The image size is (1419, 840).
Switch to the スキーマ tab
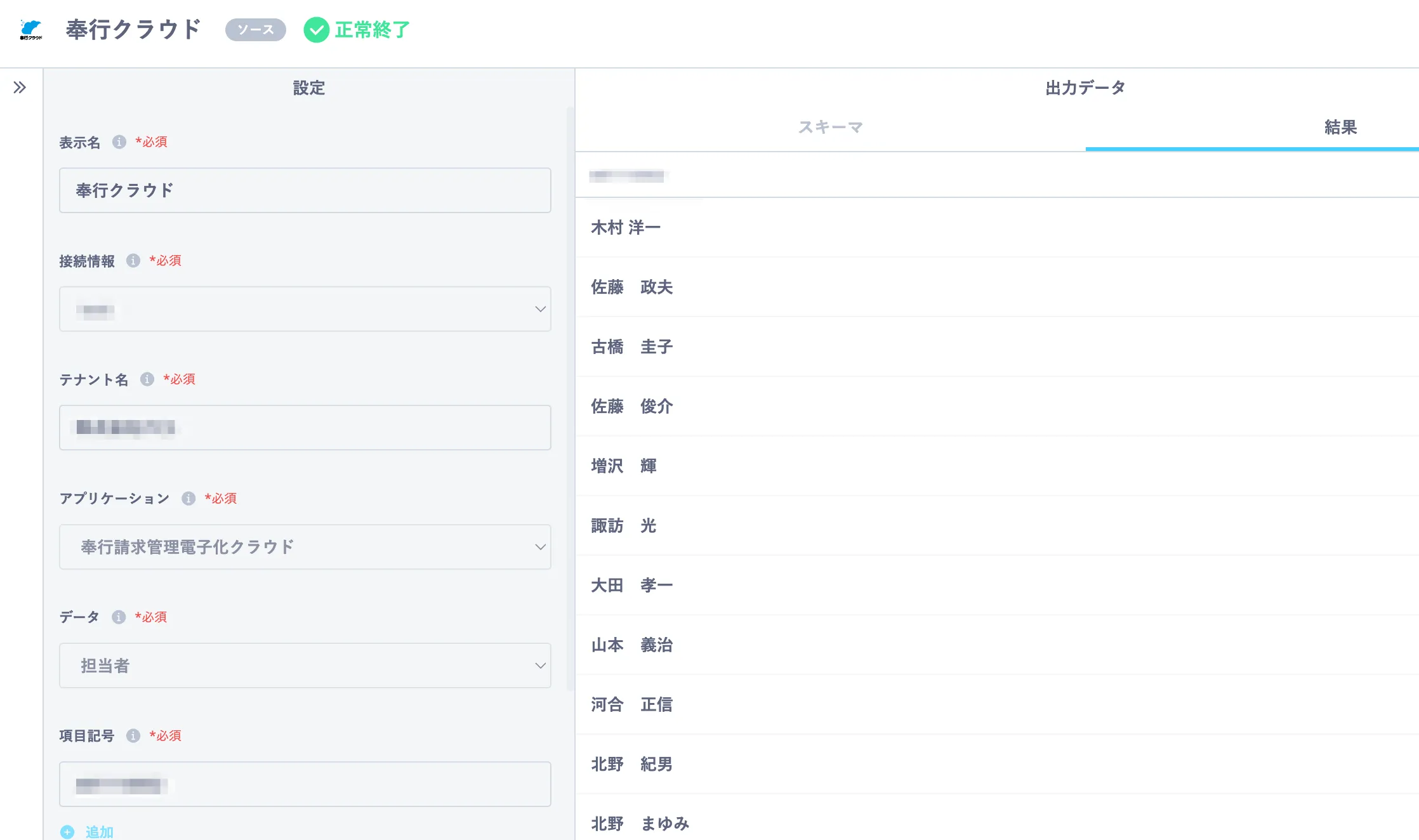point(830,128)
